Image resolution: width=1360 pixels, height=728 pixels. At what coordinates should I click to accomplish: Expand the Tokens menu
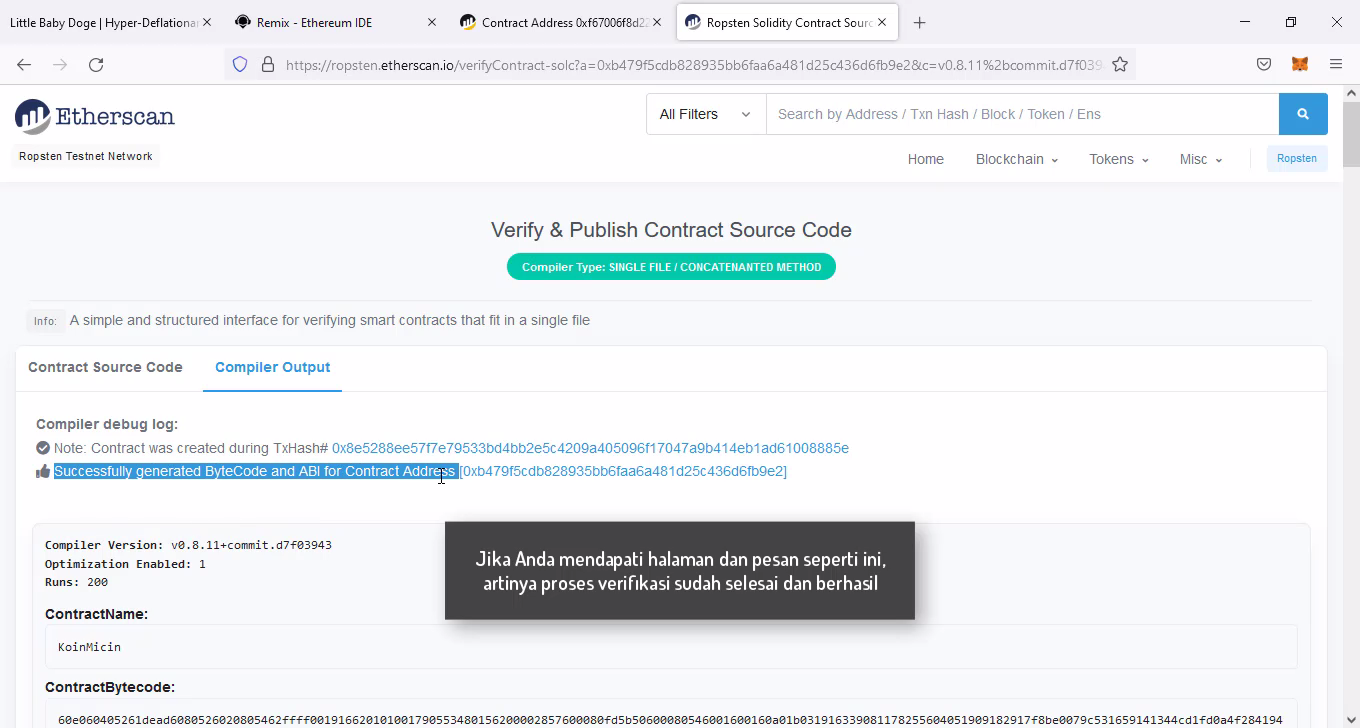[x=1118, y=159]
